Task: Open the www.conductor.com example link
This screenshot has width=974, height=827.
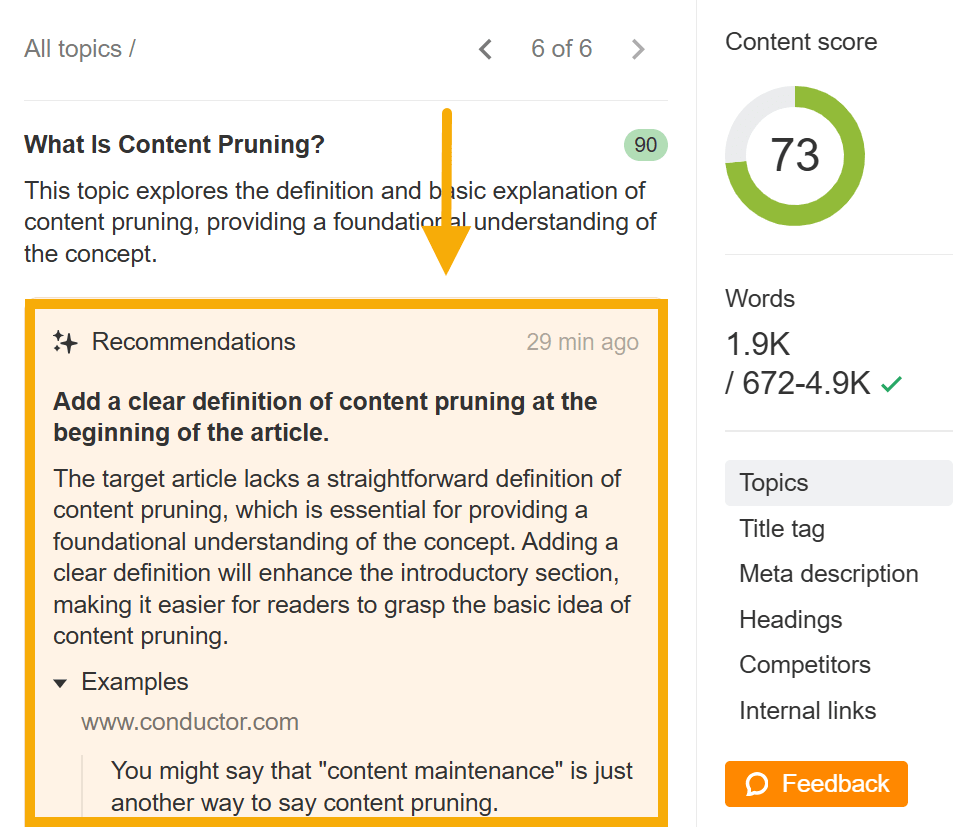Action: click(x=190, y=722)
